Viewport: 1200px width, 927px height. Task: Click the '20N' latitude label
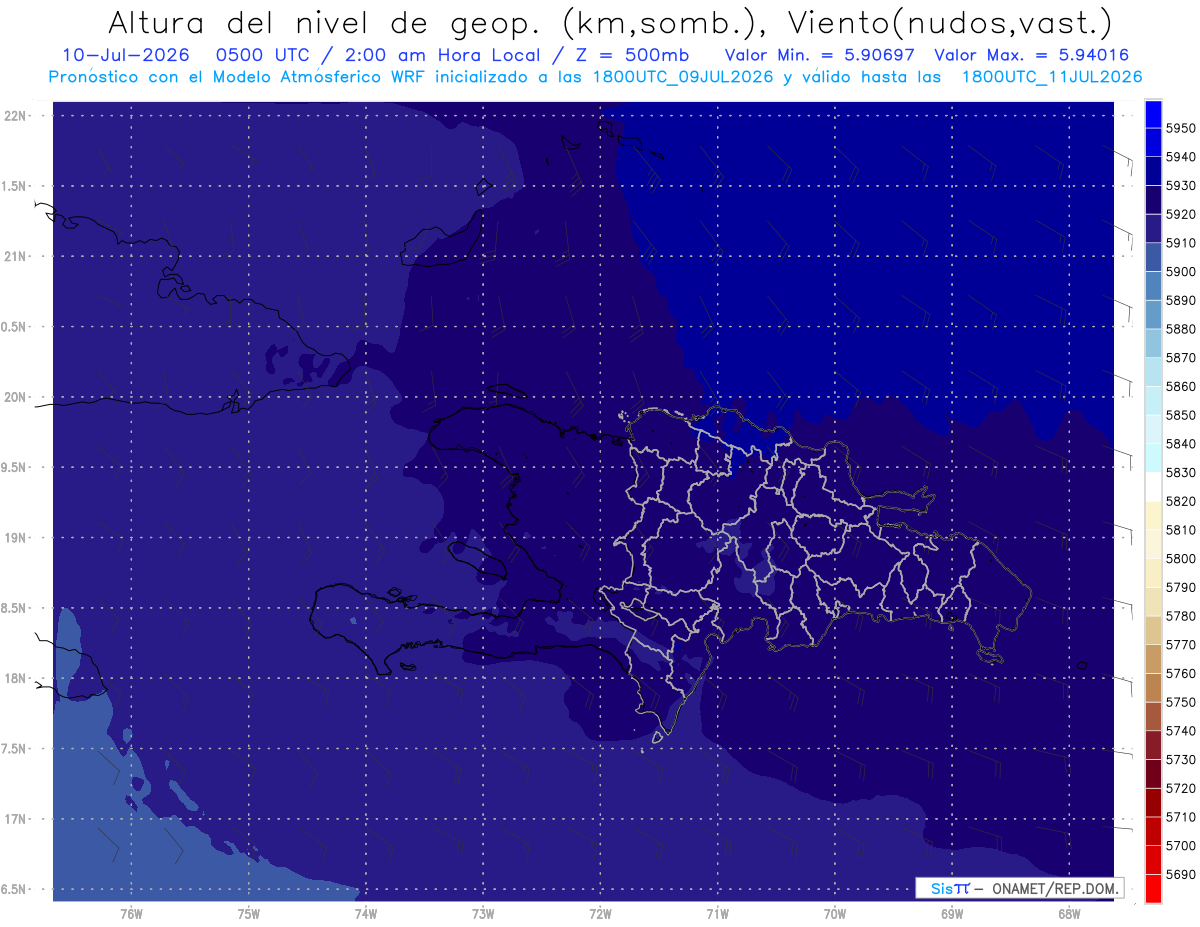point(15,397)
